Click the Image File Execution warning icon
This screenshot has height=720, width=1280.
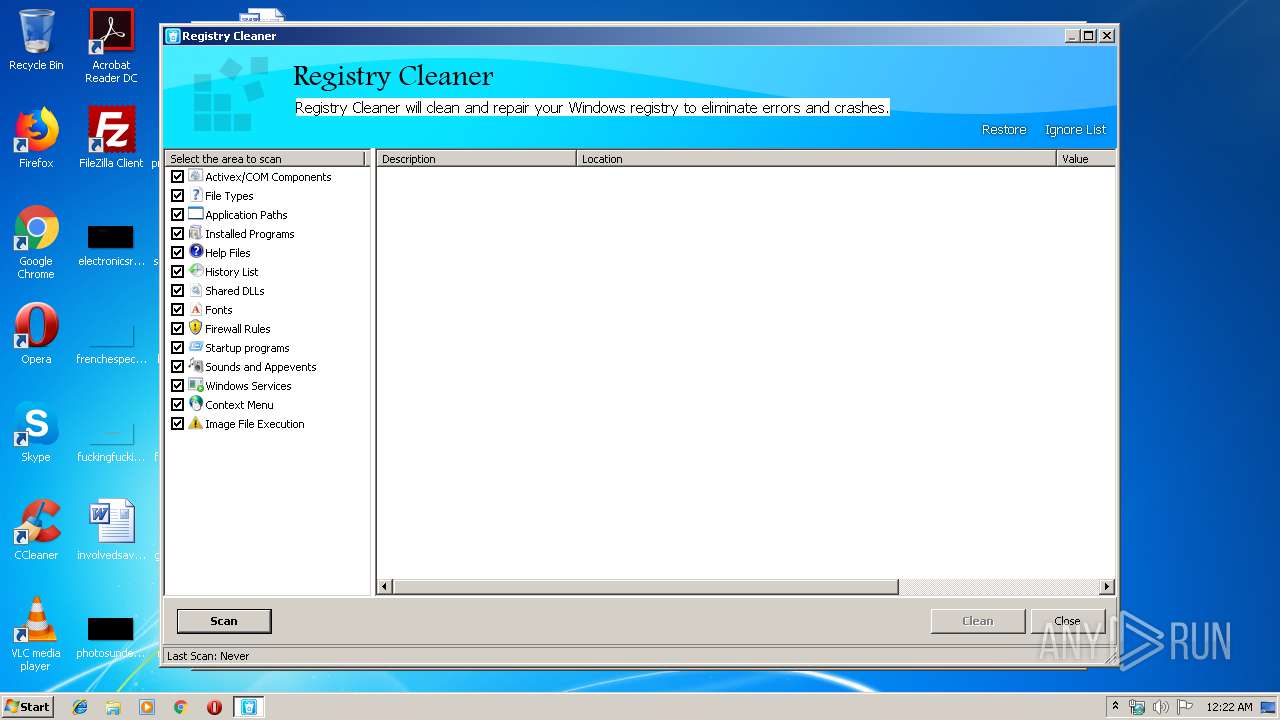[195, 423]
